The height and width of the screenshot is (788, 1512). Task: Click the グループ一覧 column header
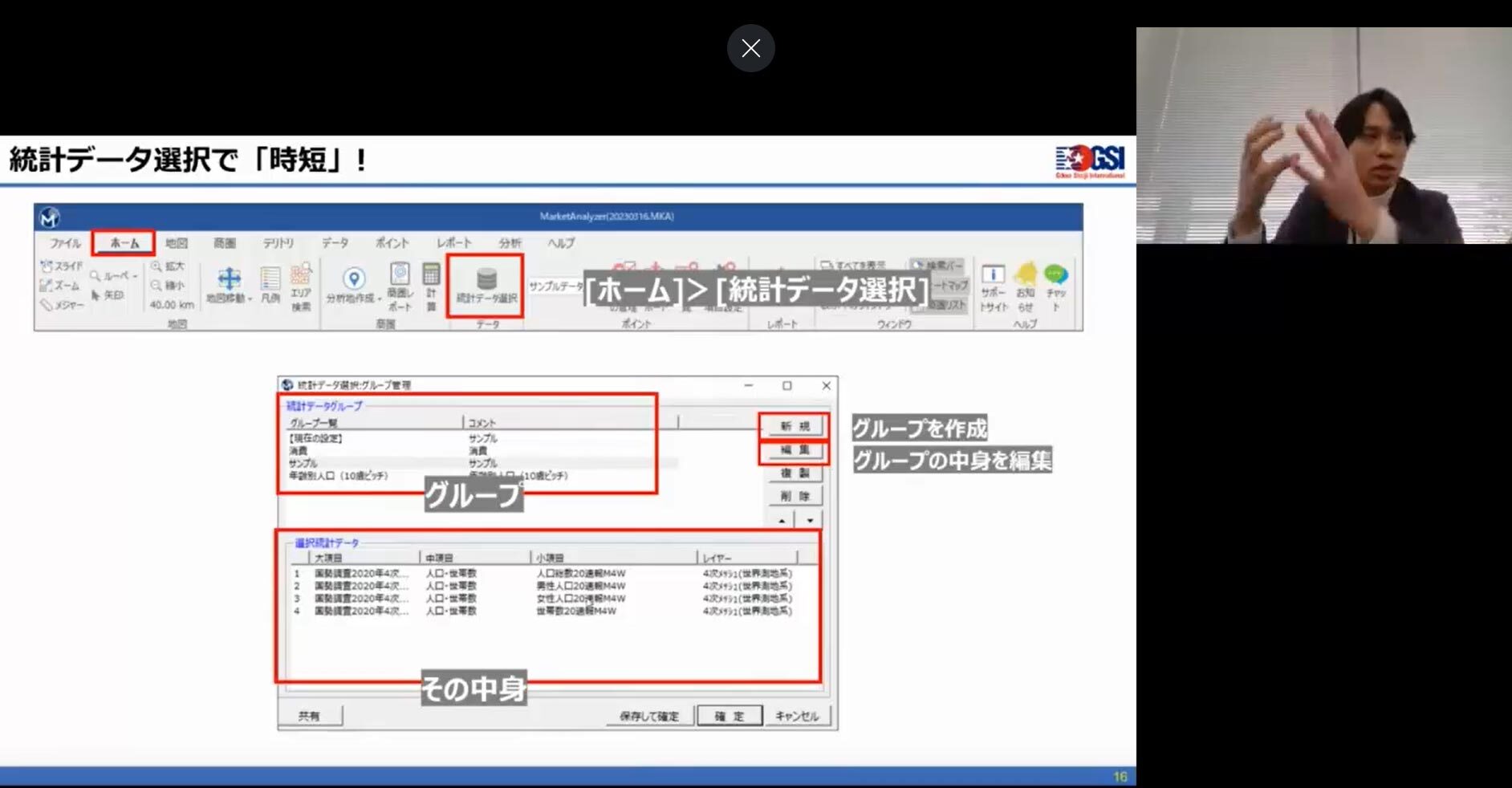coord(374,423)
